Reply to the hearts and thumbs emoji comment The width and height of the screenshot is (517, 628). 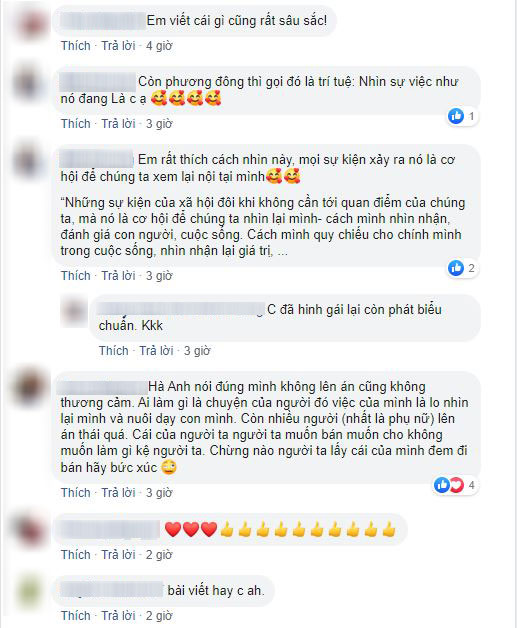(118, 555)
